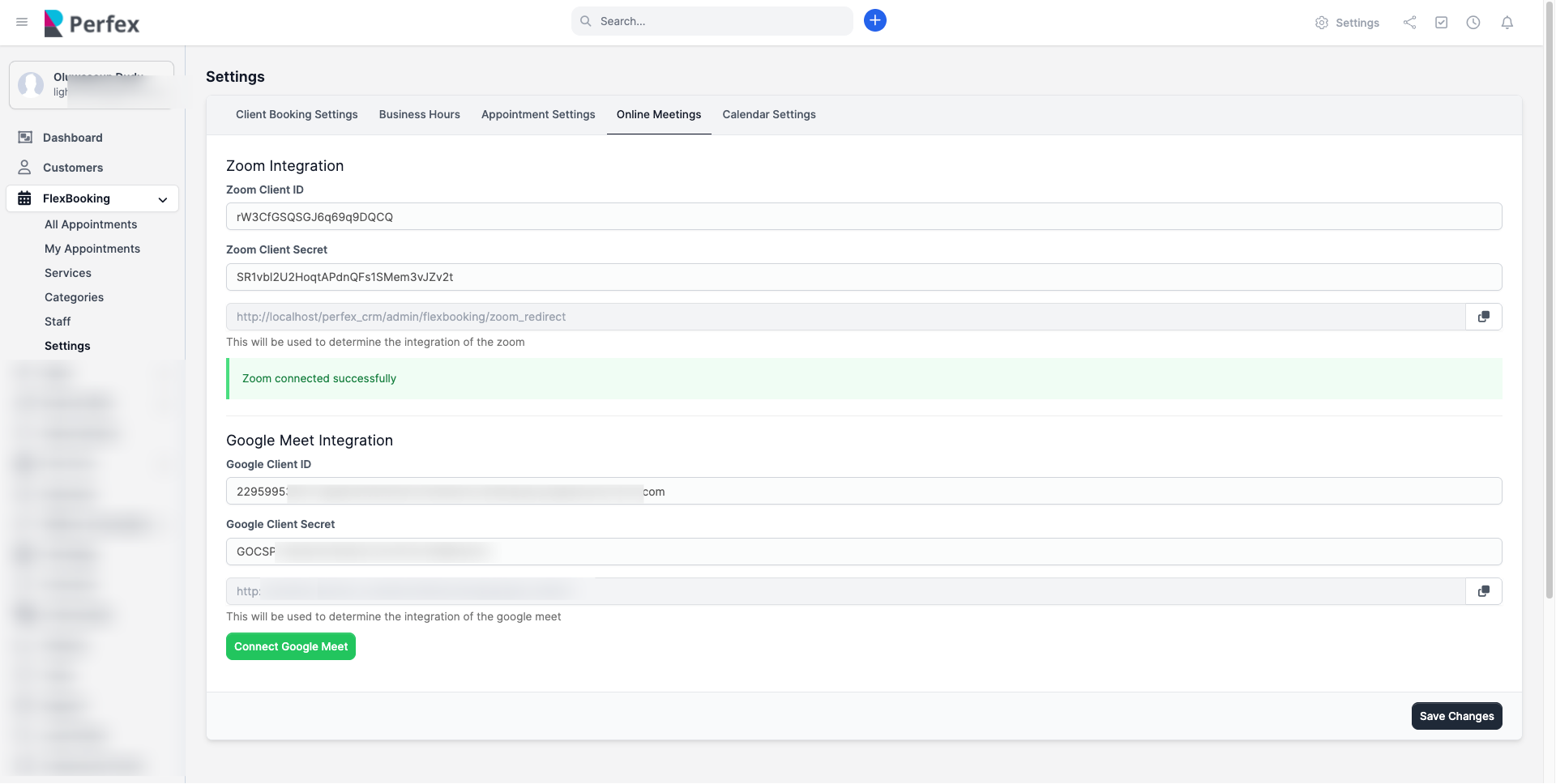Click the page vertical scrollbar

click(x=1550, y=300)
